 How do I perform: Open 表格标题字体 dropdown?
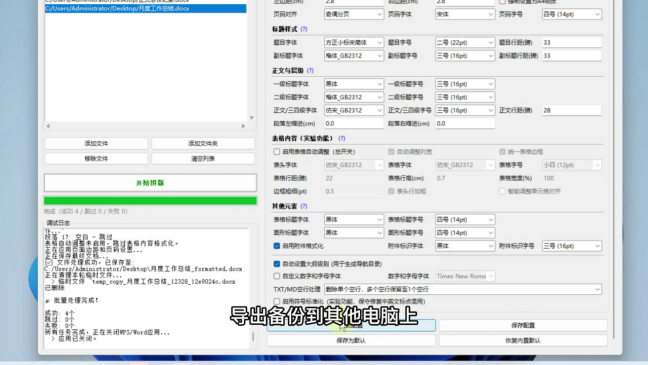pos(354,219)
